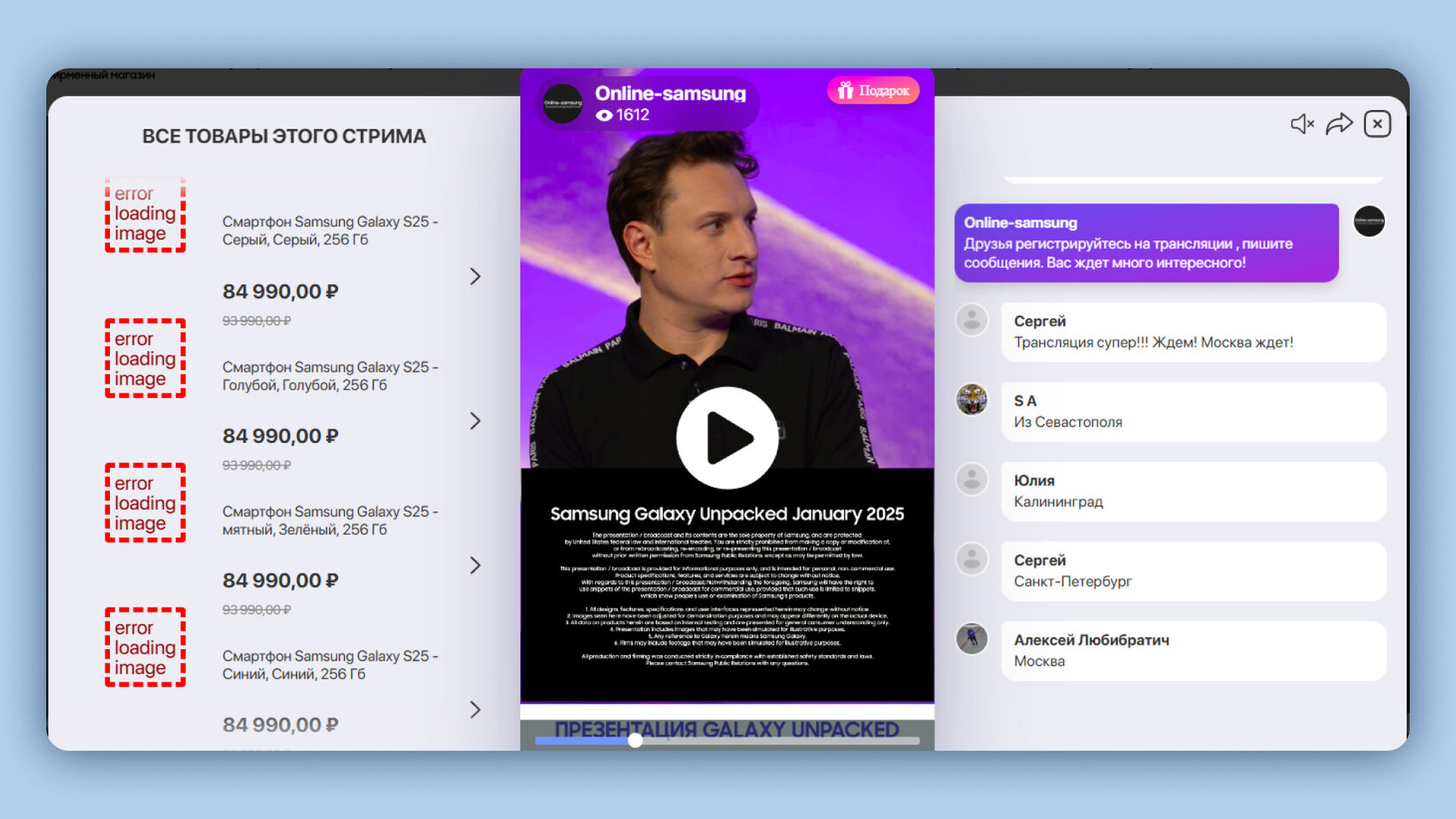Expand the Galaxy S25 Голубой product chevron
This screenshot has height=819, width=1456.
[475, 421]
